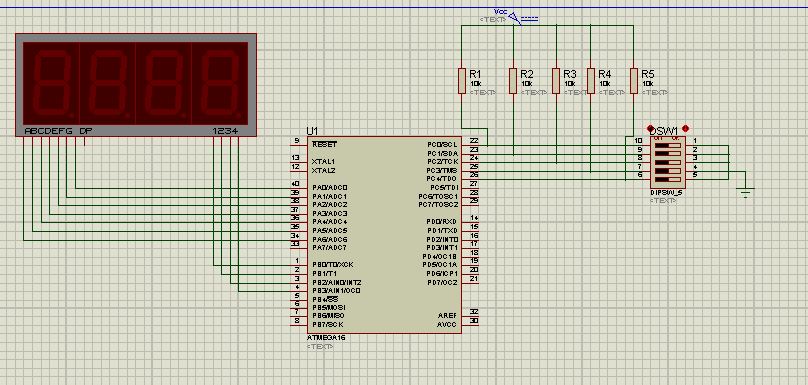
Task: Select the ATMEGA16 microcontroller U1 body
Action: point(384,235)
